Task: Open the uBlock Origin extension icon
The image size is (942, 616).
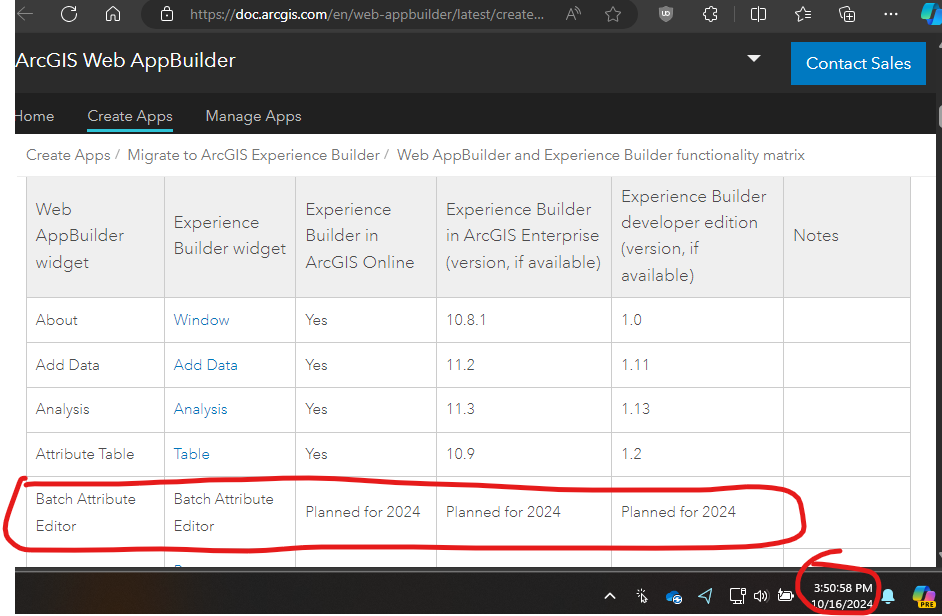Action: click(x=665, y=14)
